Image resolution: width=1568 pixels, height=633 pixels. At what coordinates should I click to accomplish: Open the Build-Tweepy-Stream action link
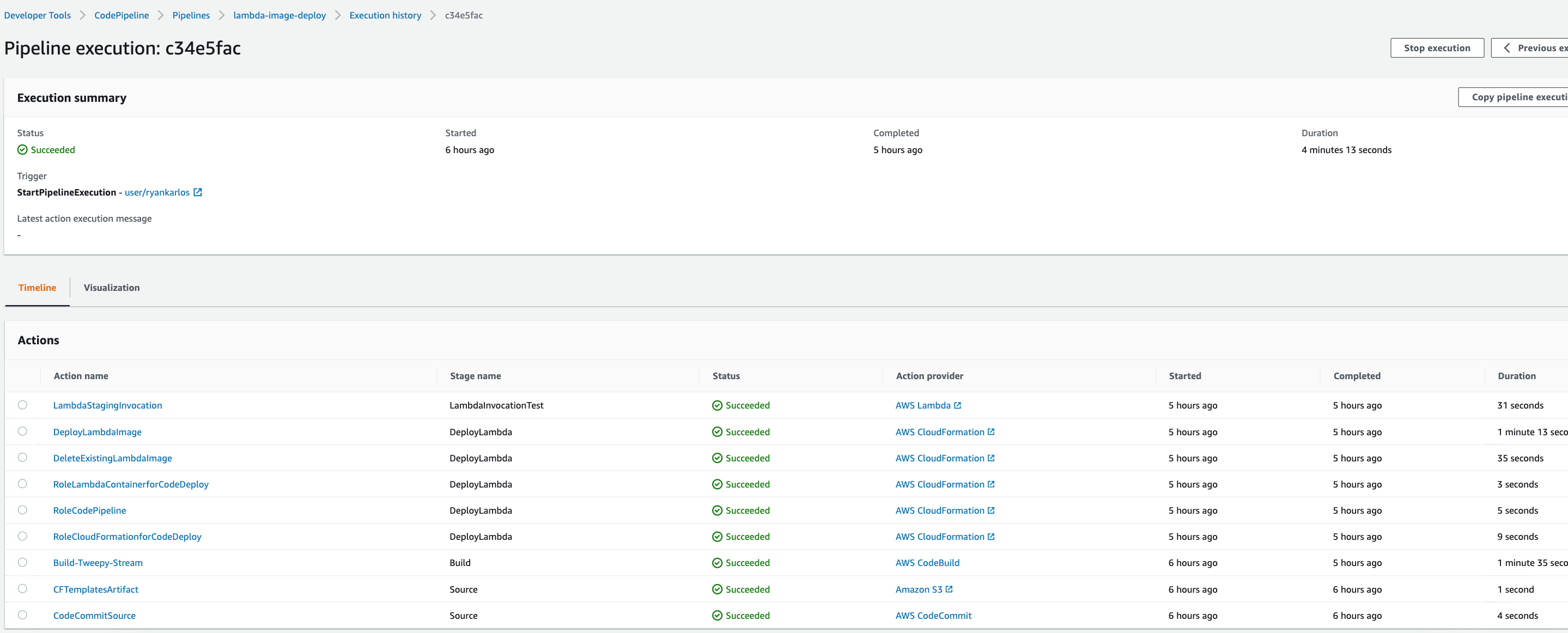pyautogui.click(x=98, y=563)
